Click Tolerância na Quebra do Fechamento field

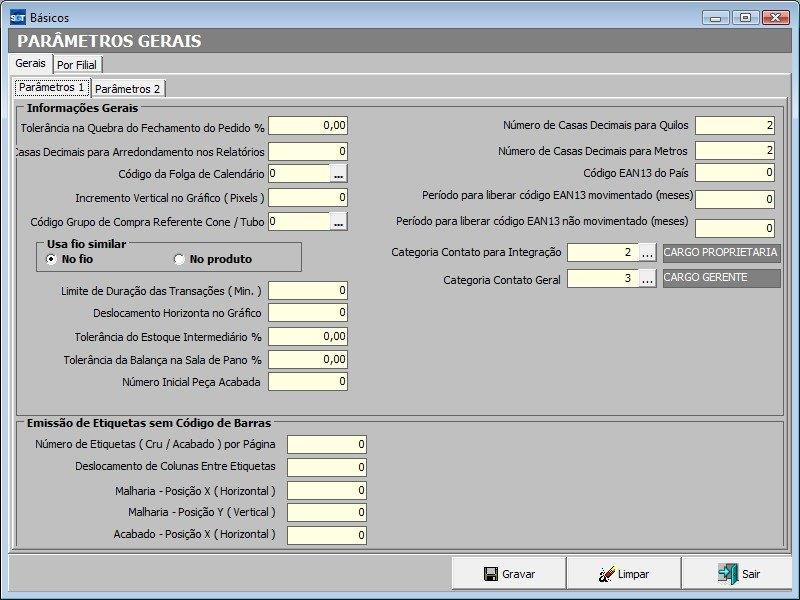[307, 126]
